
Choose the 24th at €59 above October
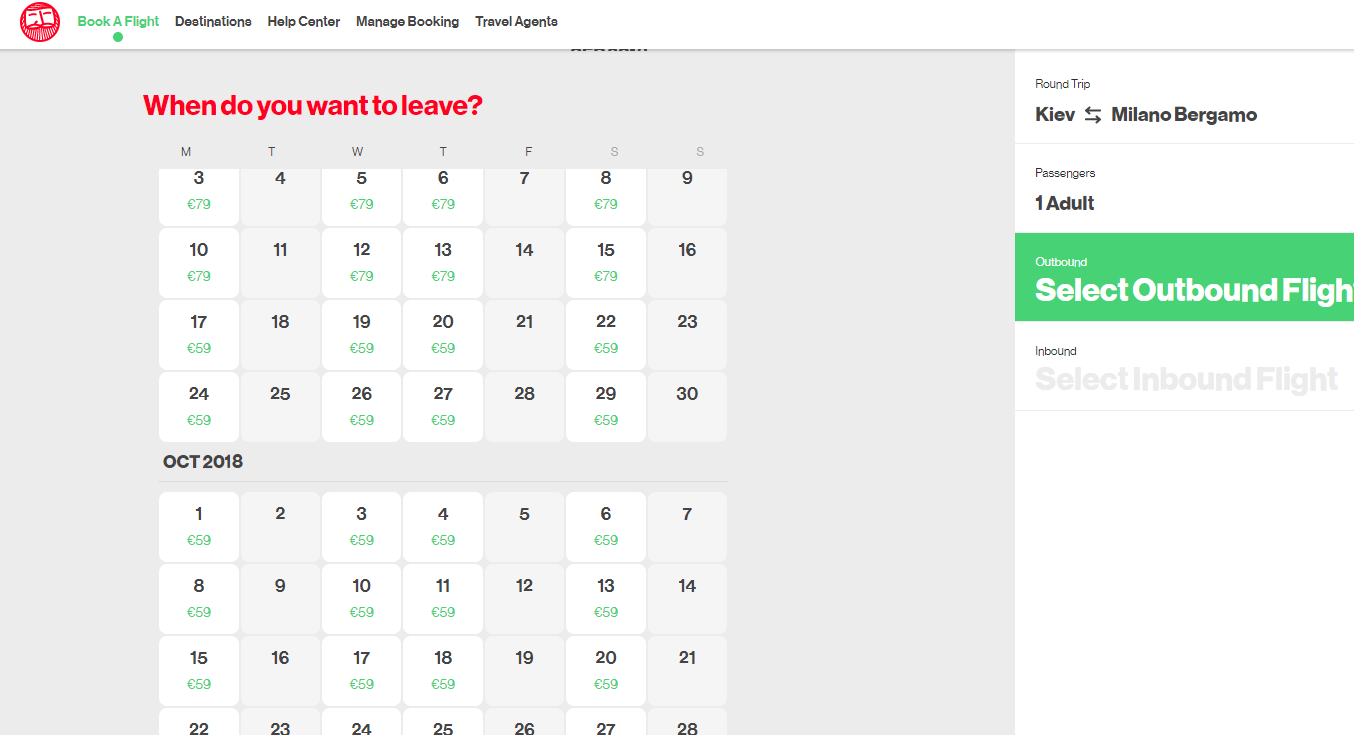(x=199, y=406)
